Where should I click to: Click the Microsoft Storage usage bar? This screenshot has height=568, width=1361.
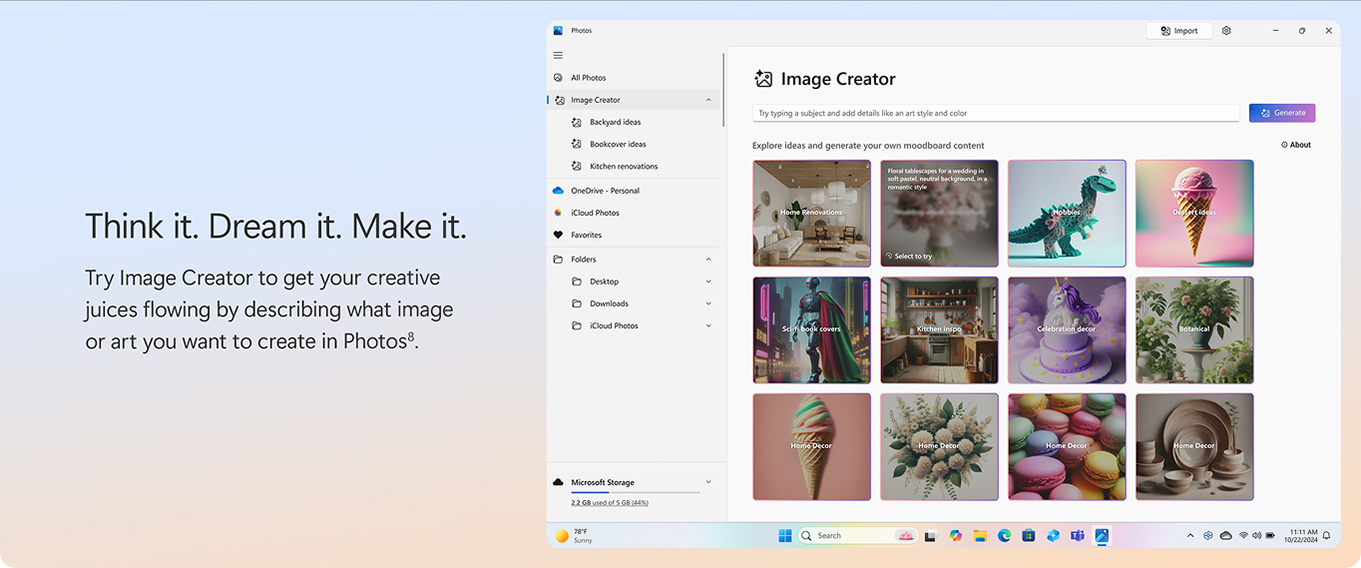(x=635, y=492)
